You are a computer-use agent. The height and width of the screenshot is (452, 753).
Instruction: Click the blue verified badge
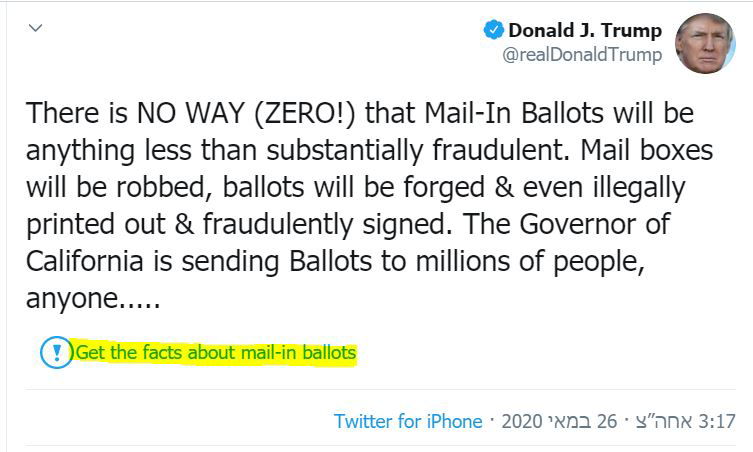(493, 31)
